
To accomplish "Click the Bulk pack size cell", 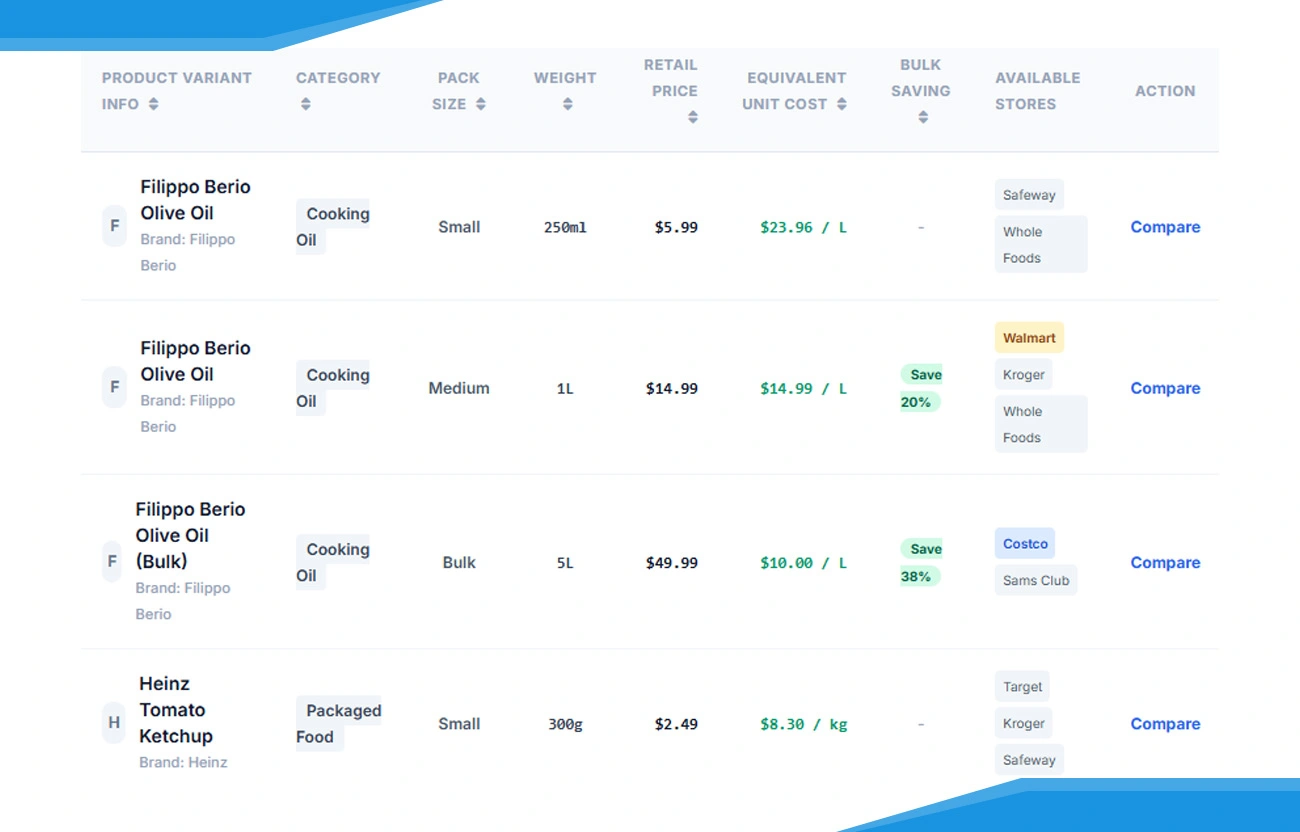I will (459, 562).
